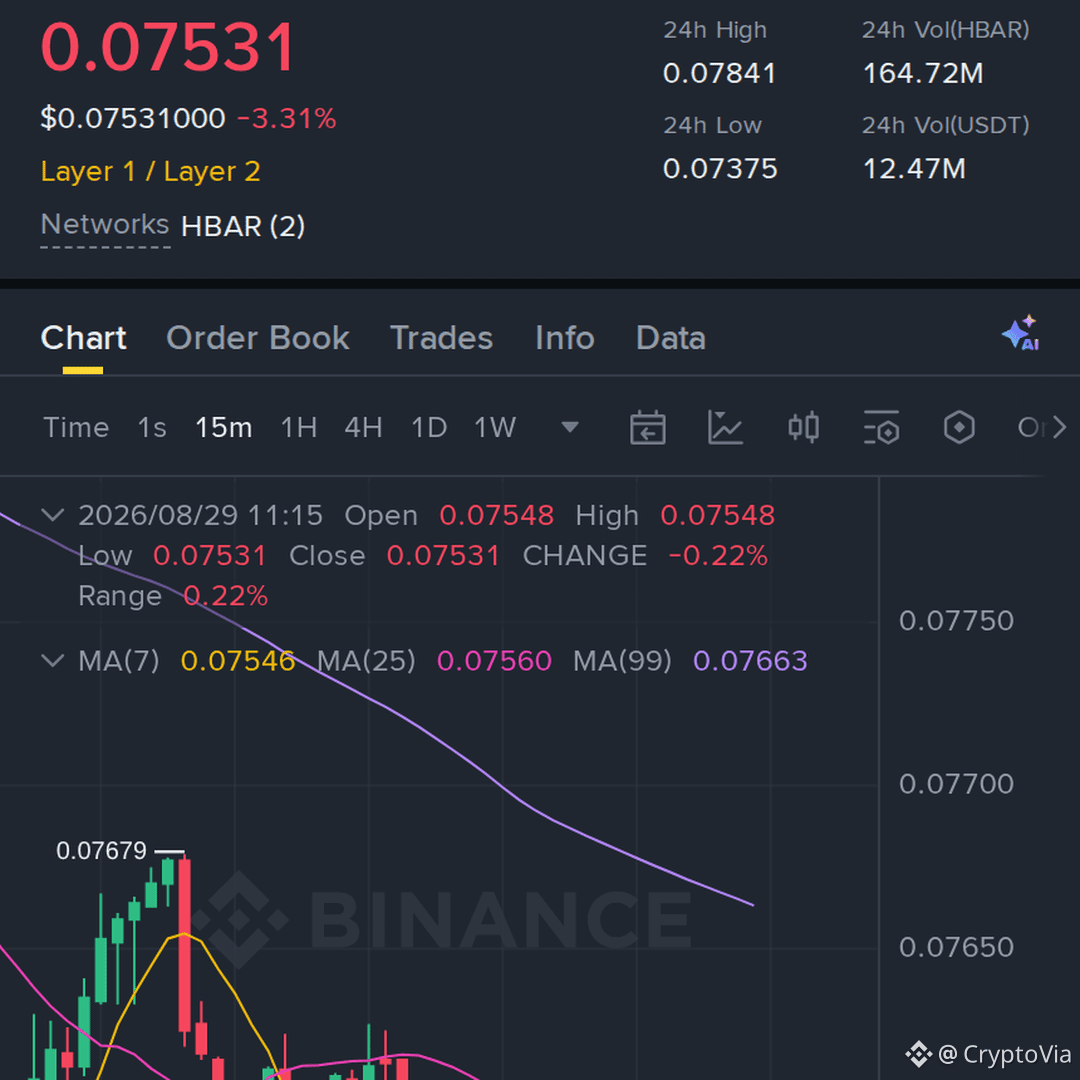Click the Networks label
Viewport: 1080px width, 1080px height.
click(x=105, y=225)
